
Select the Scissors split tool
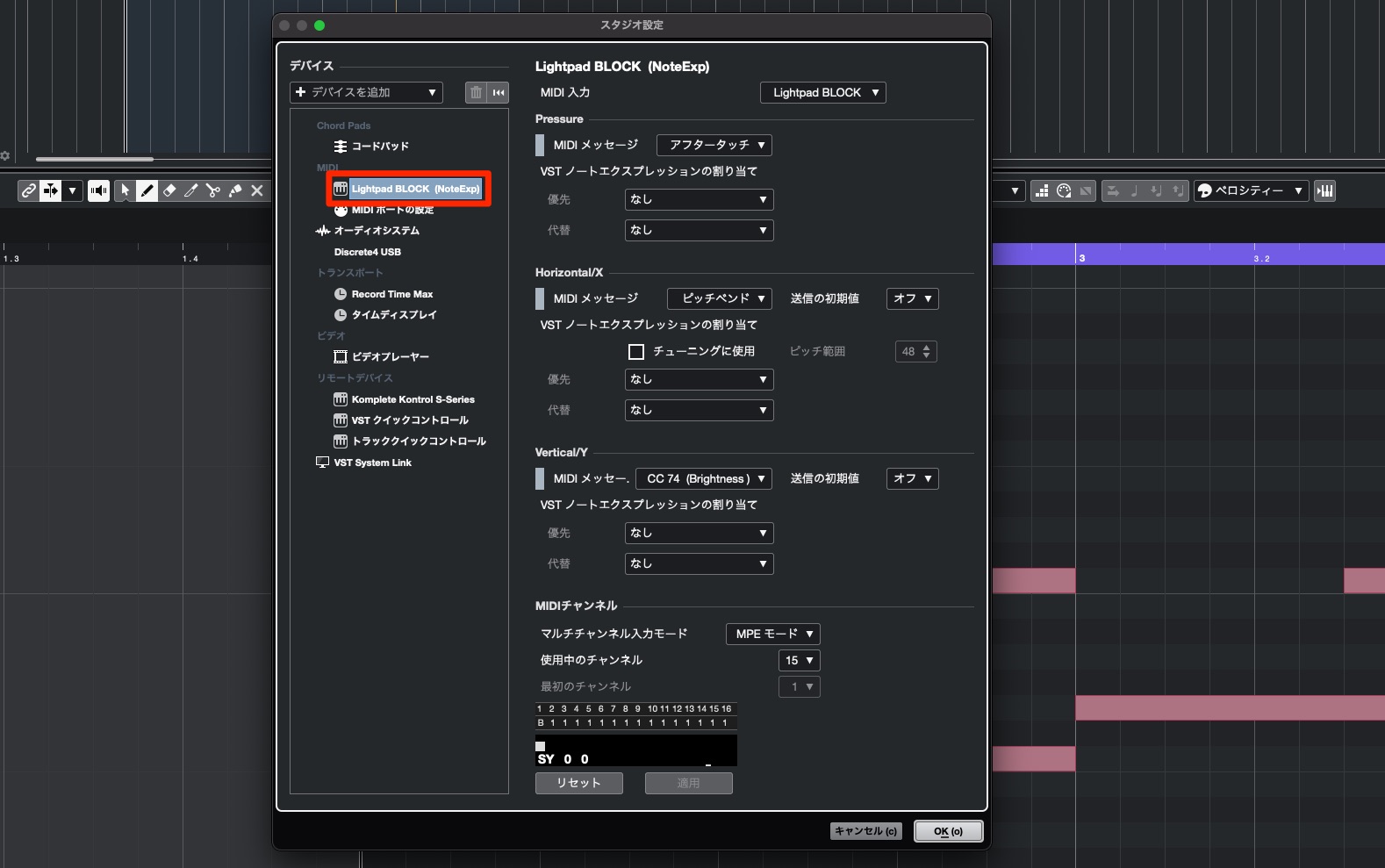(213, 190)
